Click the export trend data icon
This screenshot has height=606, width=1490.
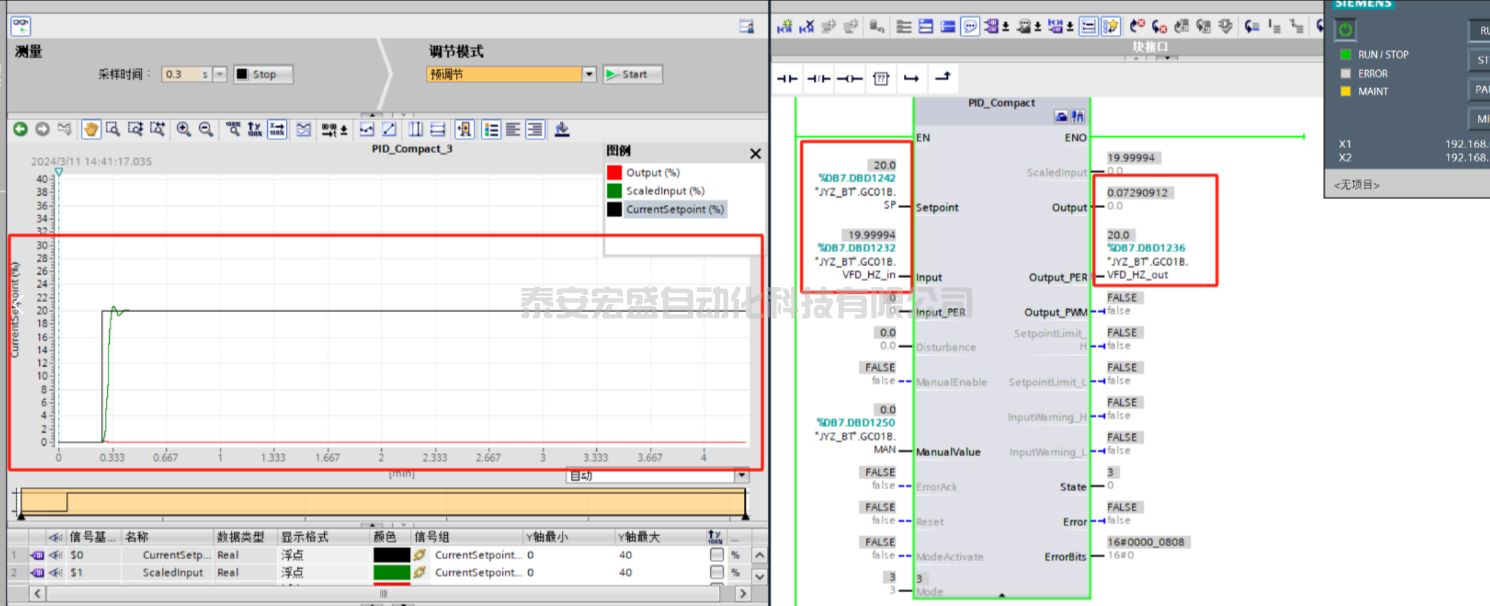(562, 129)
